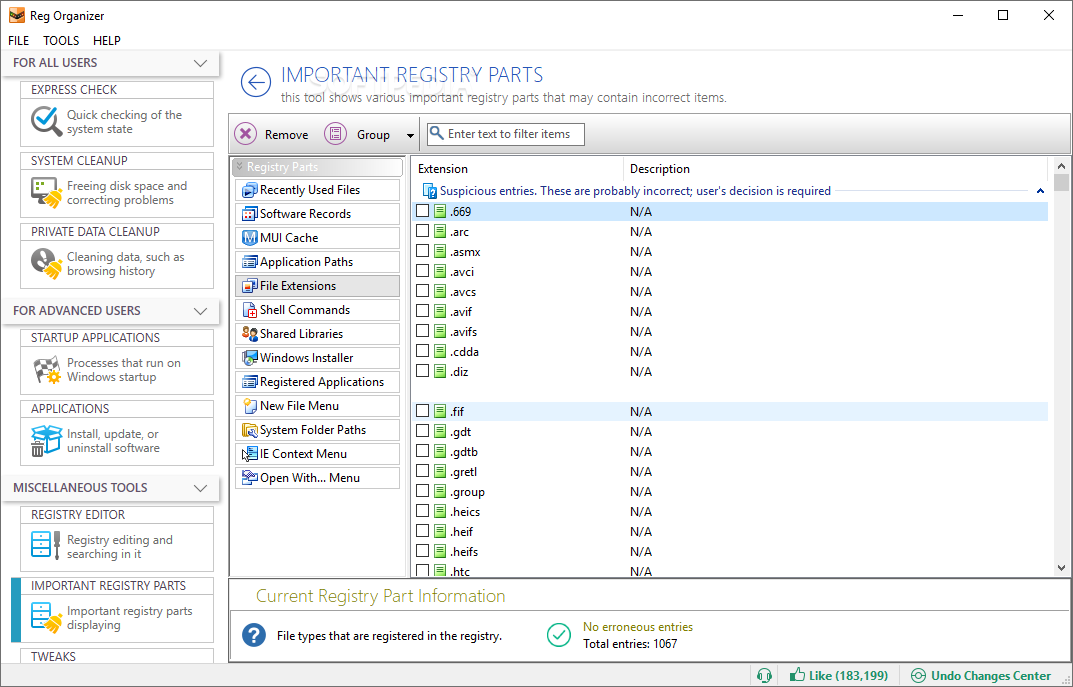Screen dimensions: 1073x687
Task: Open Startup Applications flag icon
Action: (x=47, y=370)
